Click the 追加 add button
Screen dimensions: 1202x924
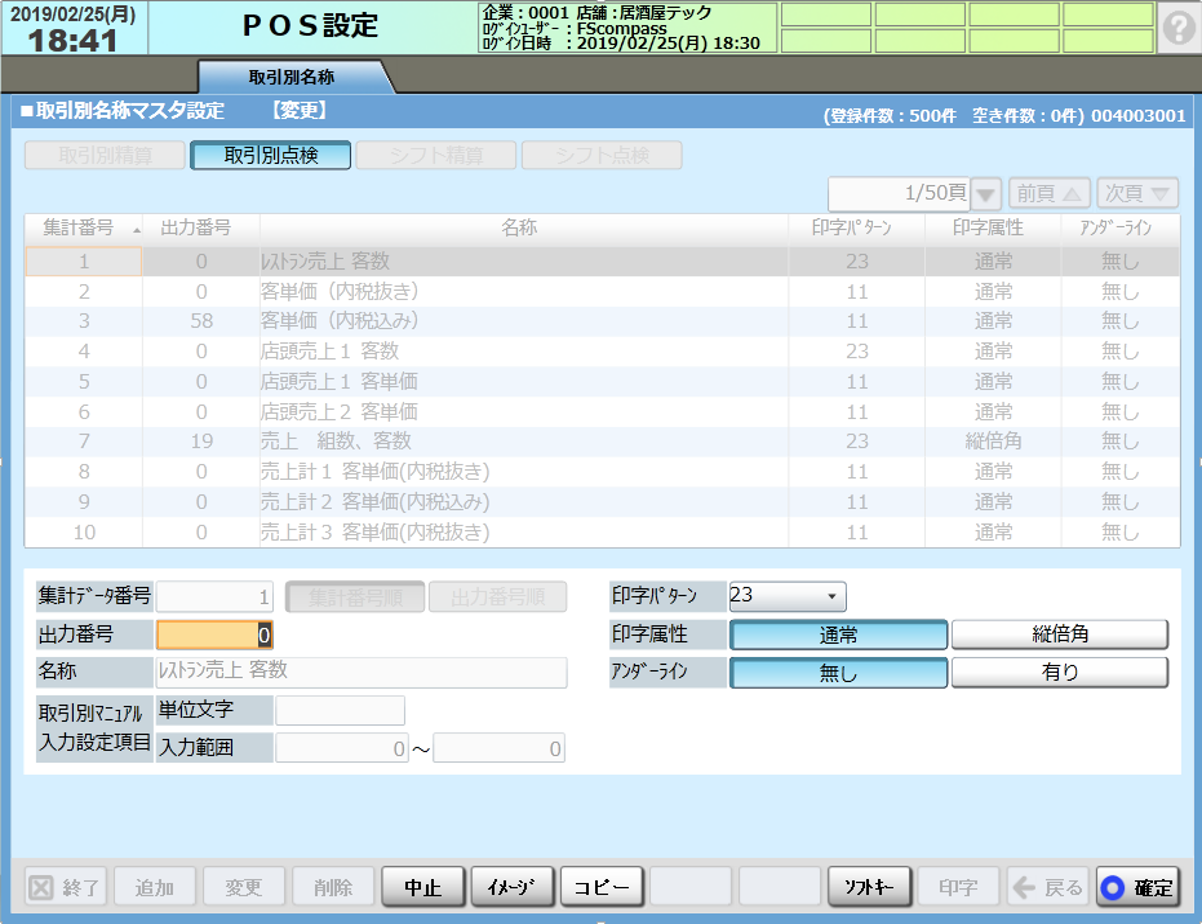[154, 887]
